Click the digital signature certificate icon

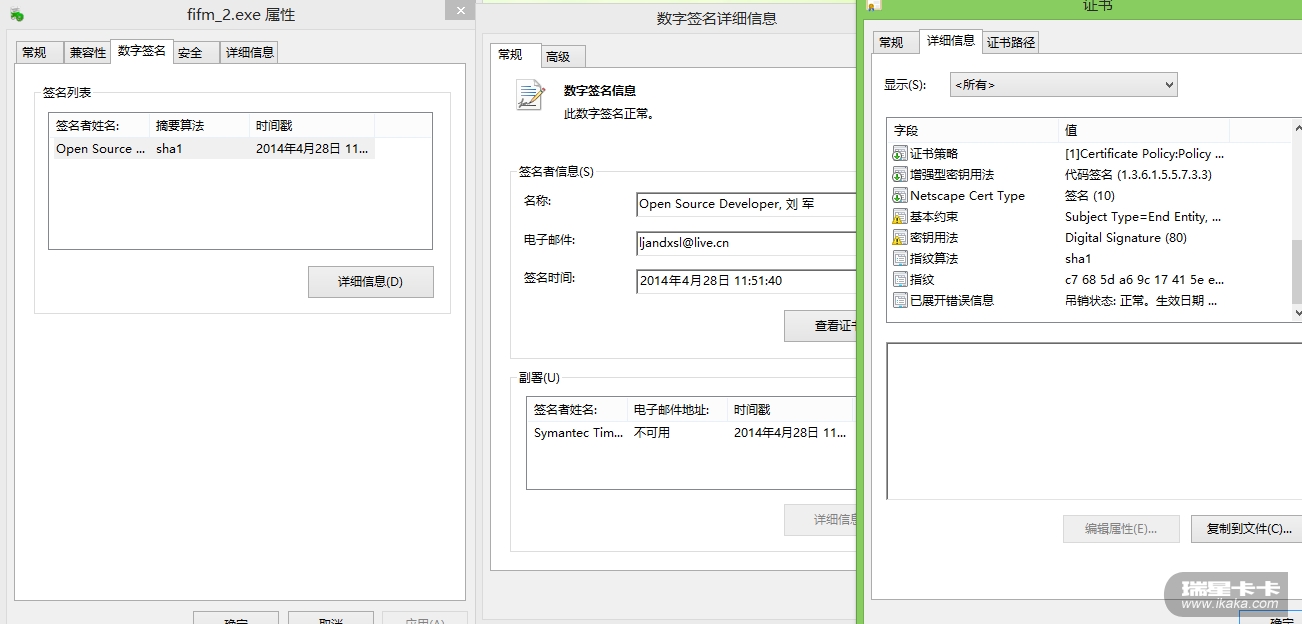530,95
